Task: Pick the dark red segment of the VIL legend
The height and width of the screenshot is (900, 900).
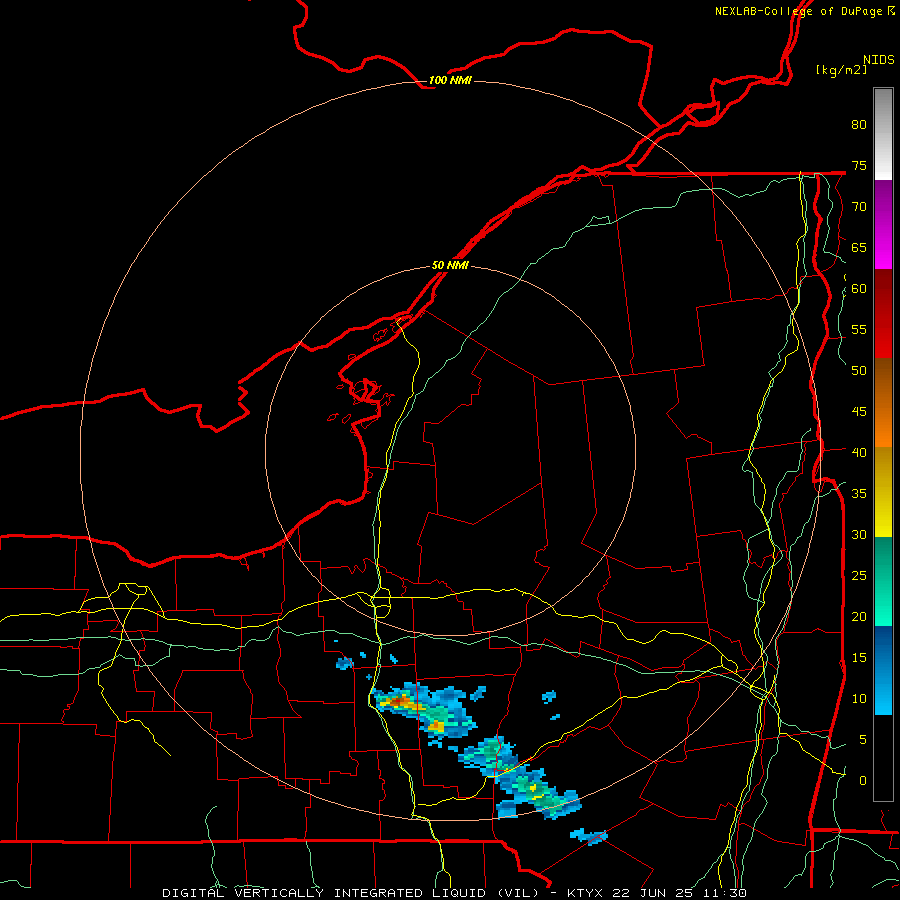Action: (883, 313)
